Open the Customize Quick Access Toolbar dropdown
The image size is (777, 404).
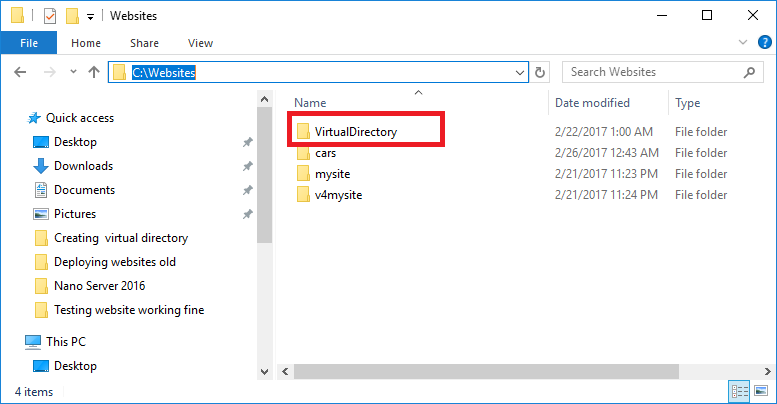[x=91, y=17]
